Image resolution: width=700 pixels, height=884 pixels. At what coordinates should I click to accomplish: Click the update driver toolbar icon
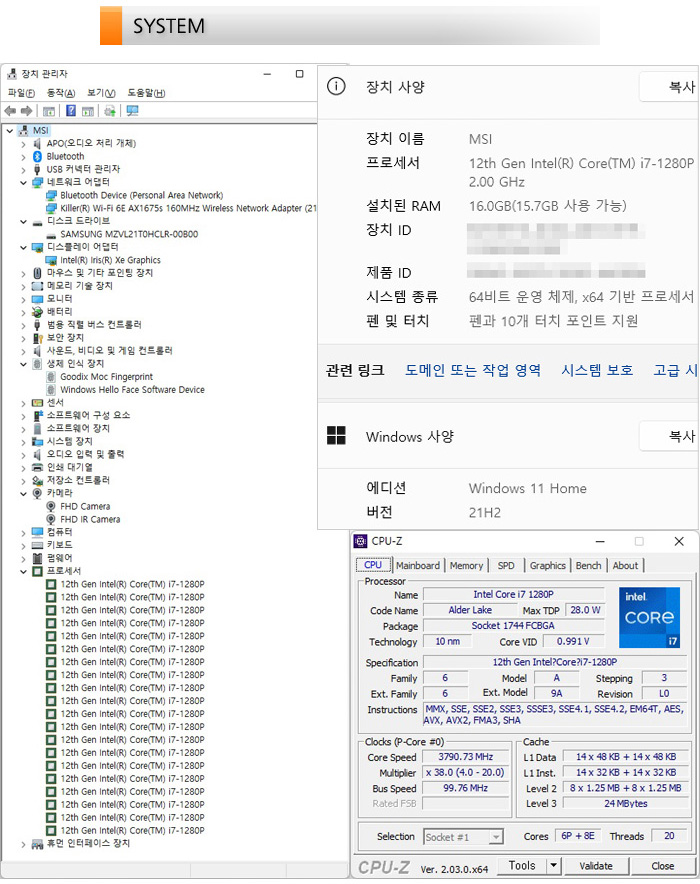[x=110, y=111]
